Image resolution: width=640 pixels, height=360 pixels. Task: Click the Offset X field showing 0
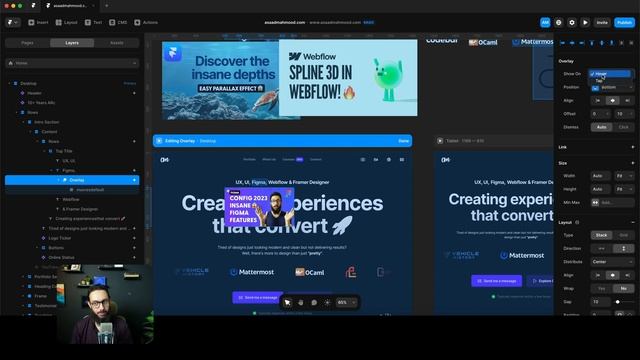601,114
